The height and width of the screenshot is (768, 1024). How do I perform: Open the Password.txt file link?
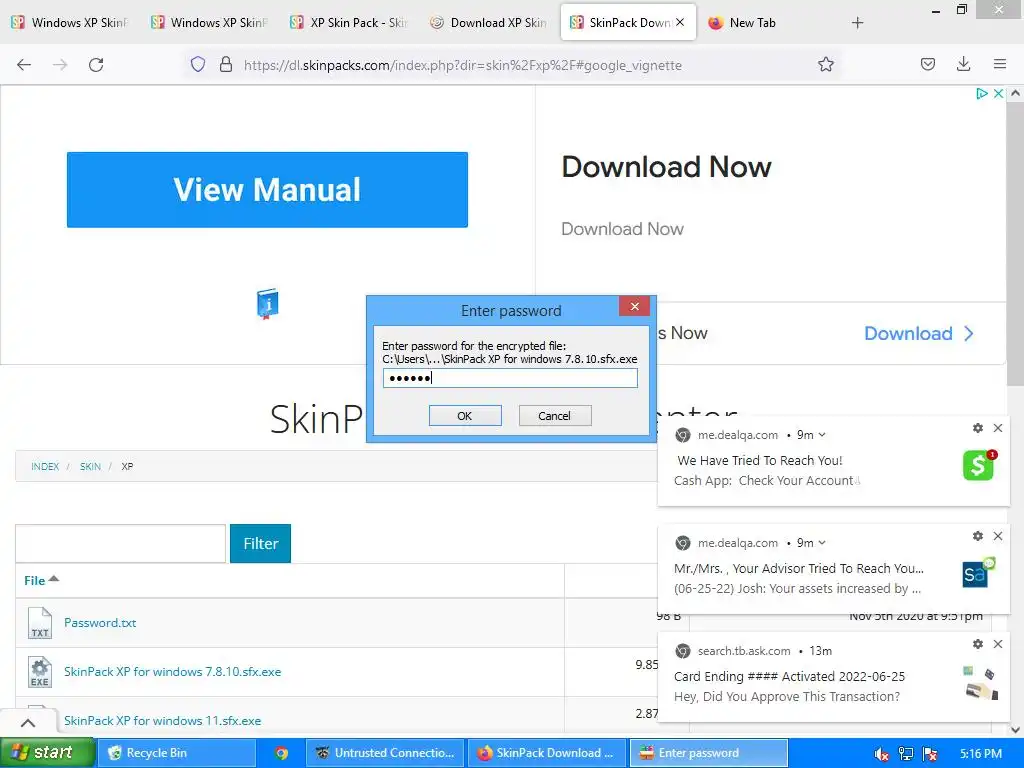pyautogui.click(x=100, y=622)
